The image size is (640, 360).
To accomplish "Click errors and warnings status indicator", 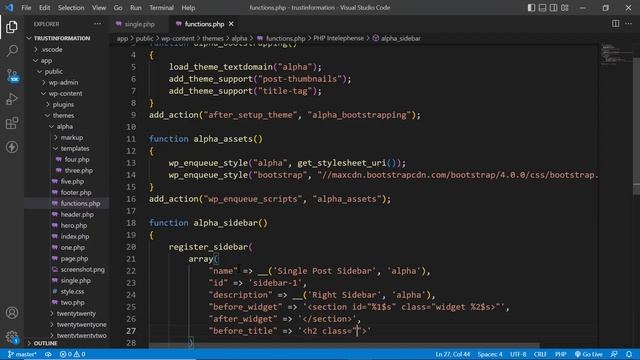I will tap(72, 354).
